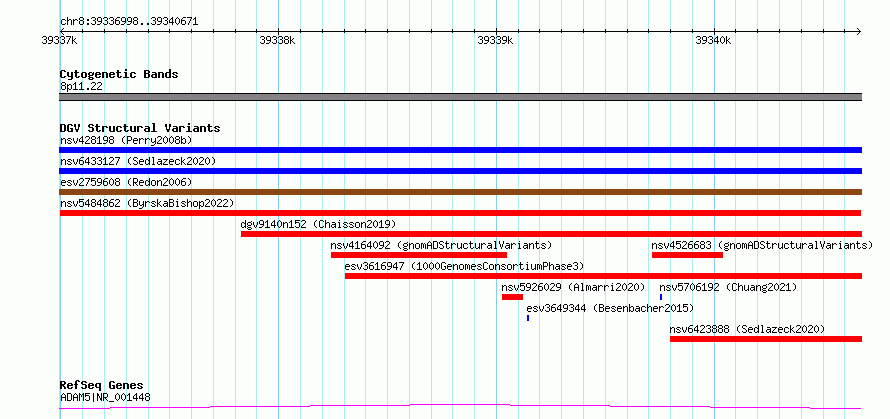The image size is (890, 419).
Task: Click nsv5706192 (Chuang2021) label
Action: (x=728, y=287)
